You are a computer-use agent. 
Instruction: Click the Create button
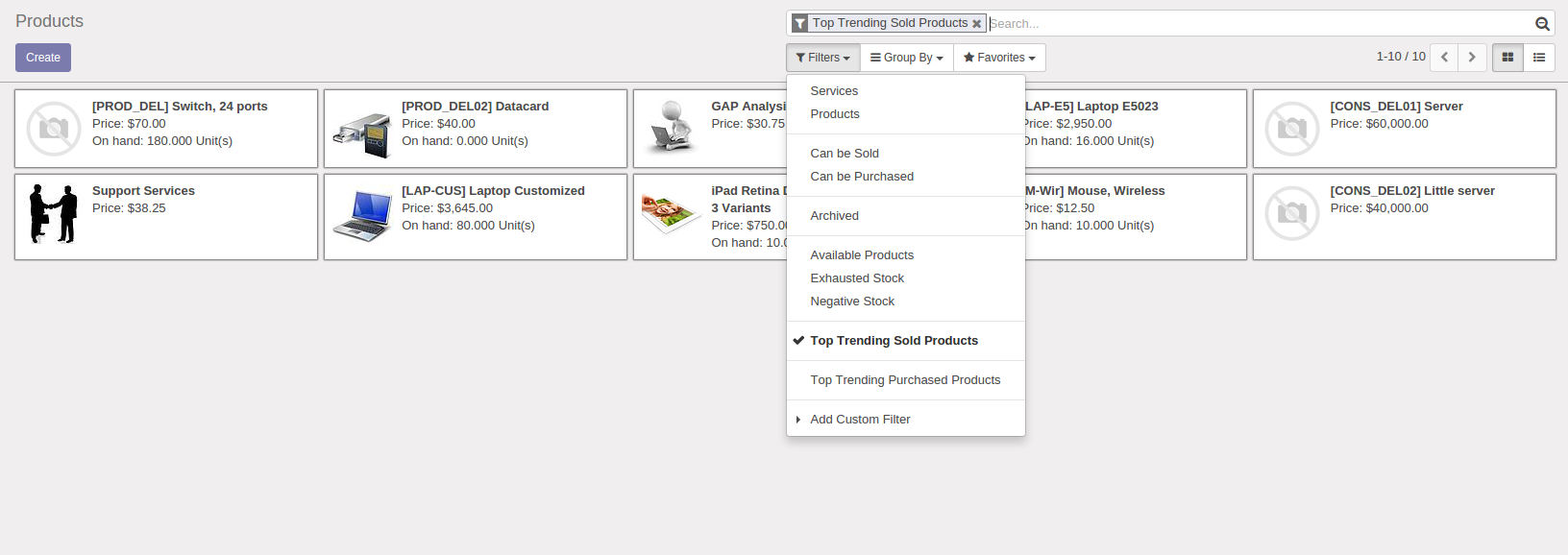[43, 58]
